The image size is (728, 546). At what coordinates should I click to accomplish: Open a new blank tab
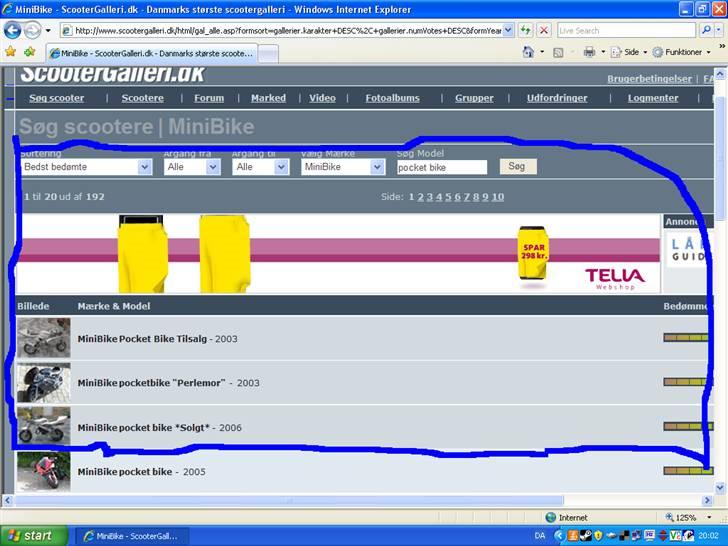point(268,54)
